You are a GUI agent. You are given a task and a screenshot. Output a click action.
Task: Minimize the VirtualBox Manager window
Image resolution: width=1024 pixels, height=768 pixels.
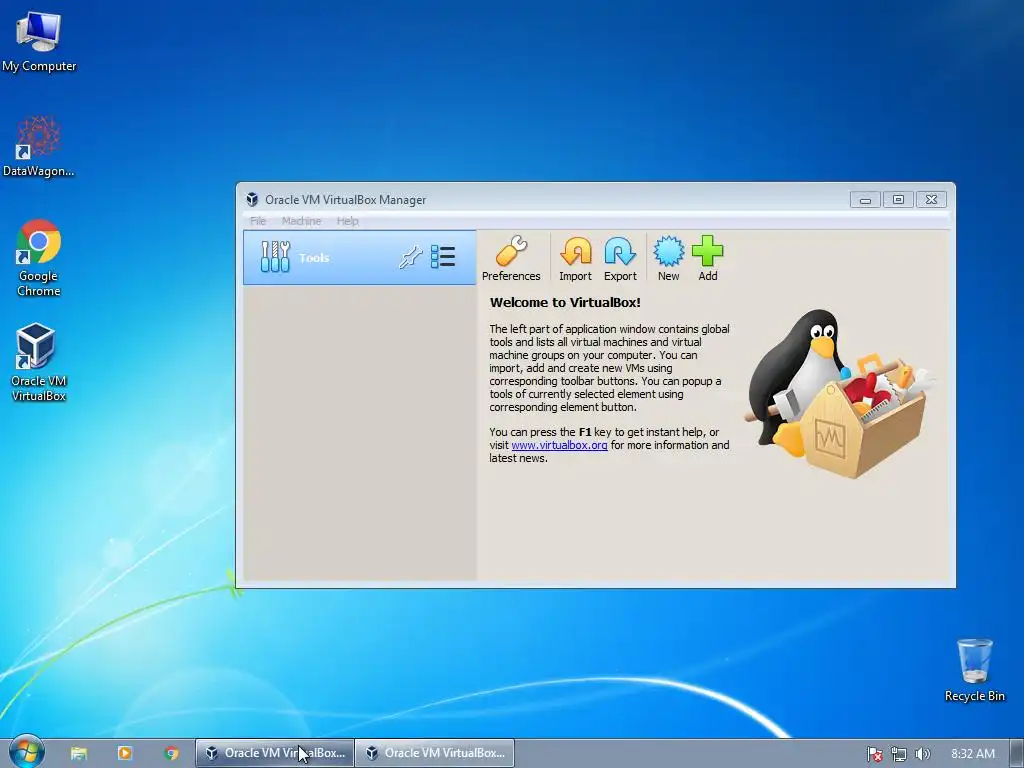click(x=865, y=200)
